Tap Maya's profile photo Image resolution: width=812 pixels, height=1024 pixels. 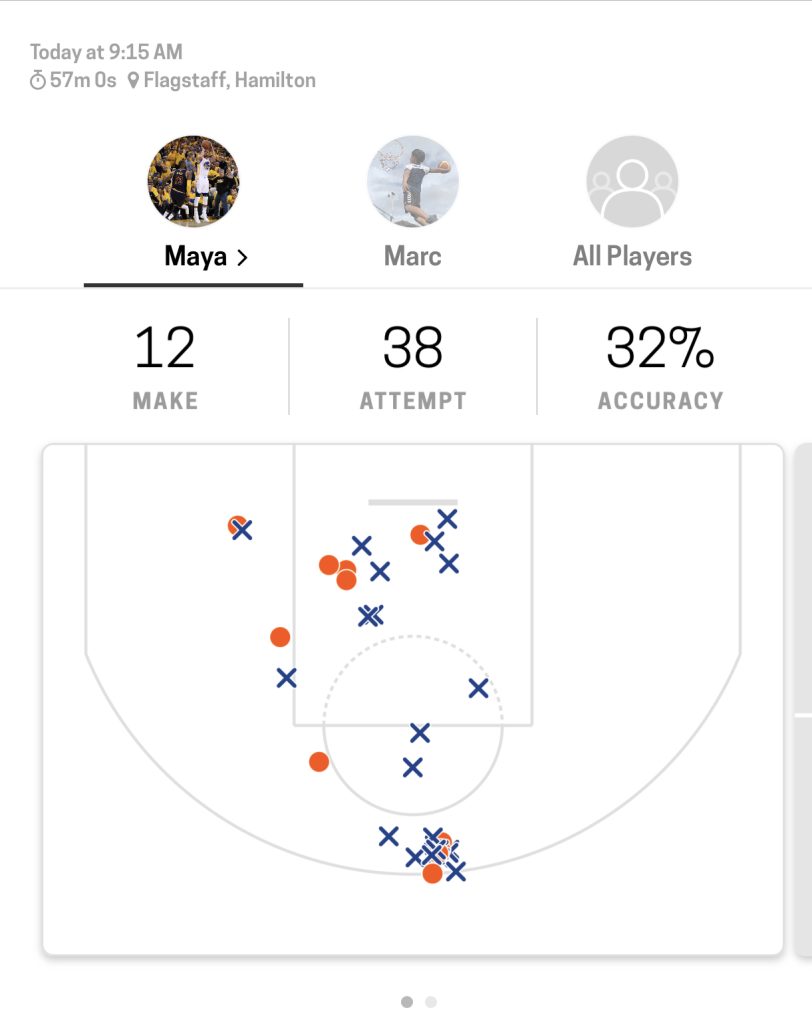193,182
